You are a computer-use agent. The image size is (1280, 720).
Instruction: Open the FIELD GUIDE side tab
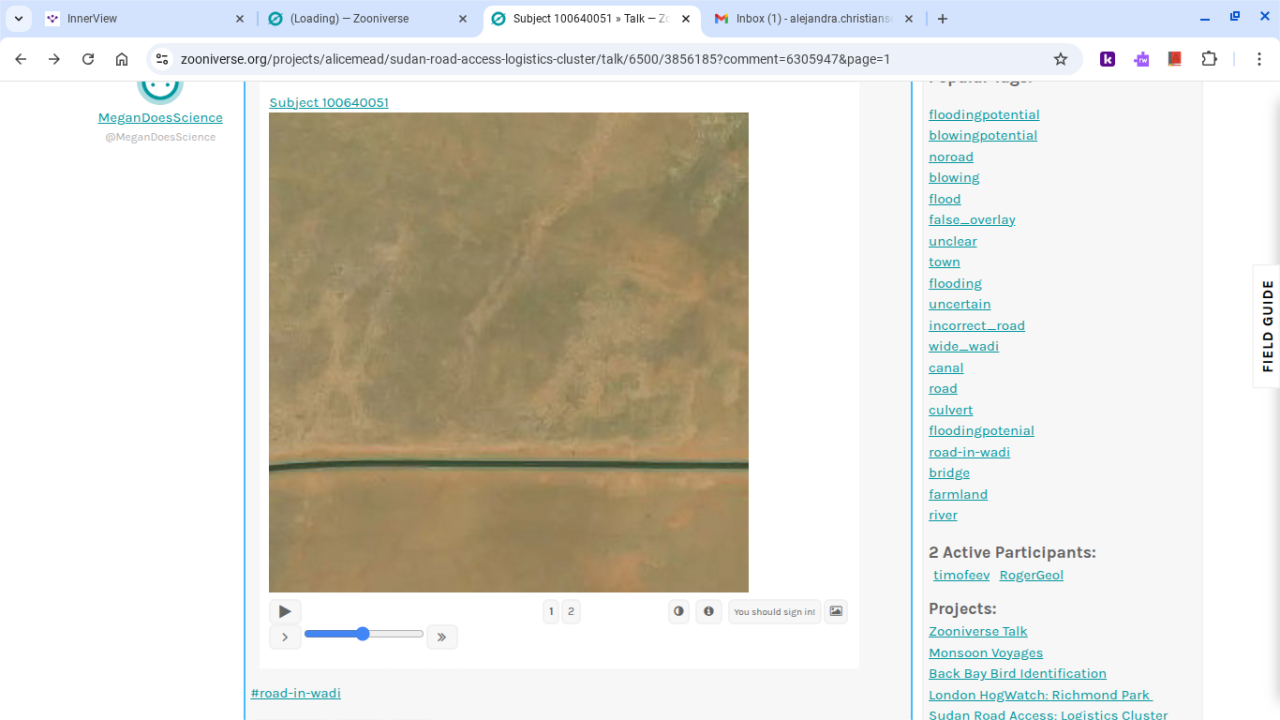(1267, 326)
